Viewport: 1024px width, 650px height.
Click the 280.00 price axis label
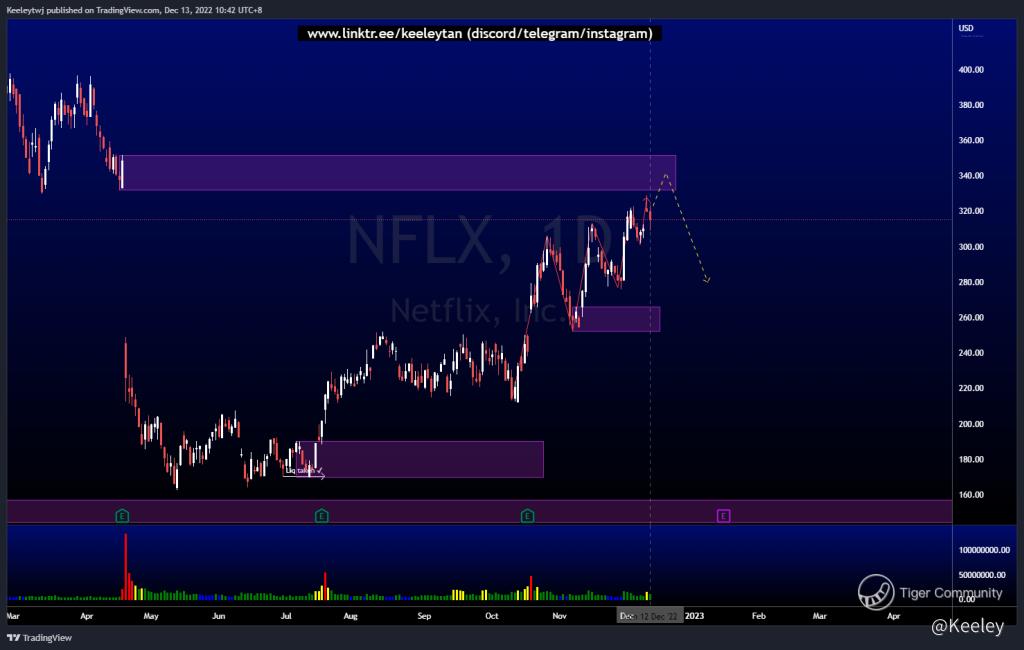971,282
